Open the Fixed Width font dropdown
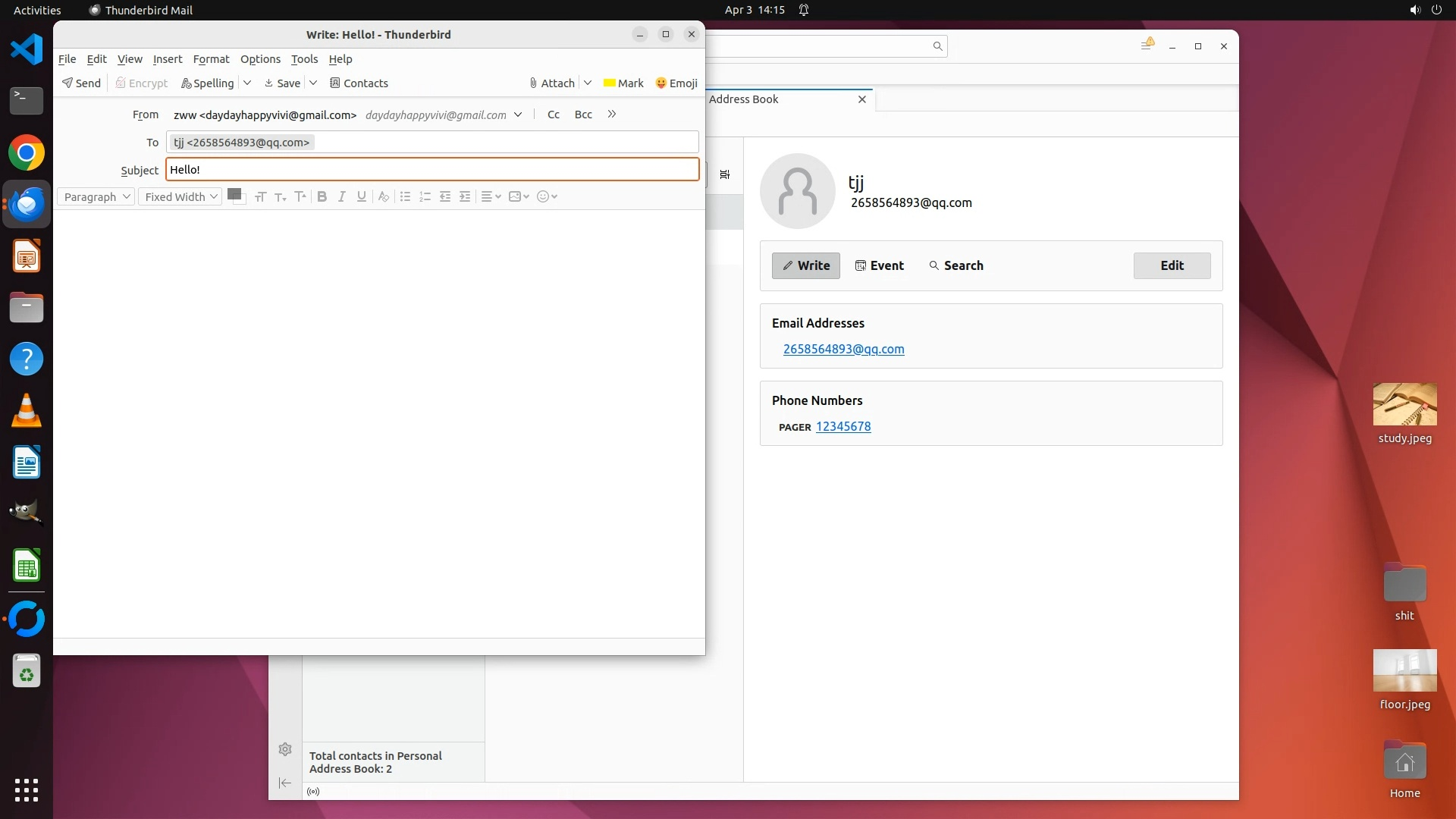Screen dimensions: 1456x819 [x=180, y=197]
